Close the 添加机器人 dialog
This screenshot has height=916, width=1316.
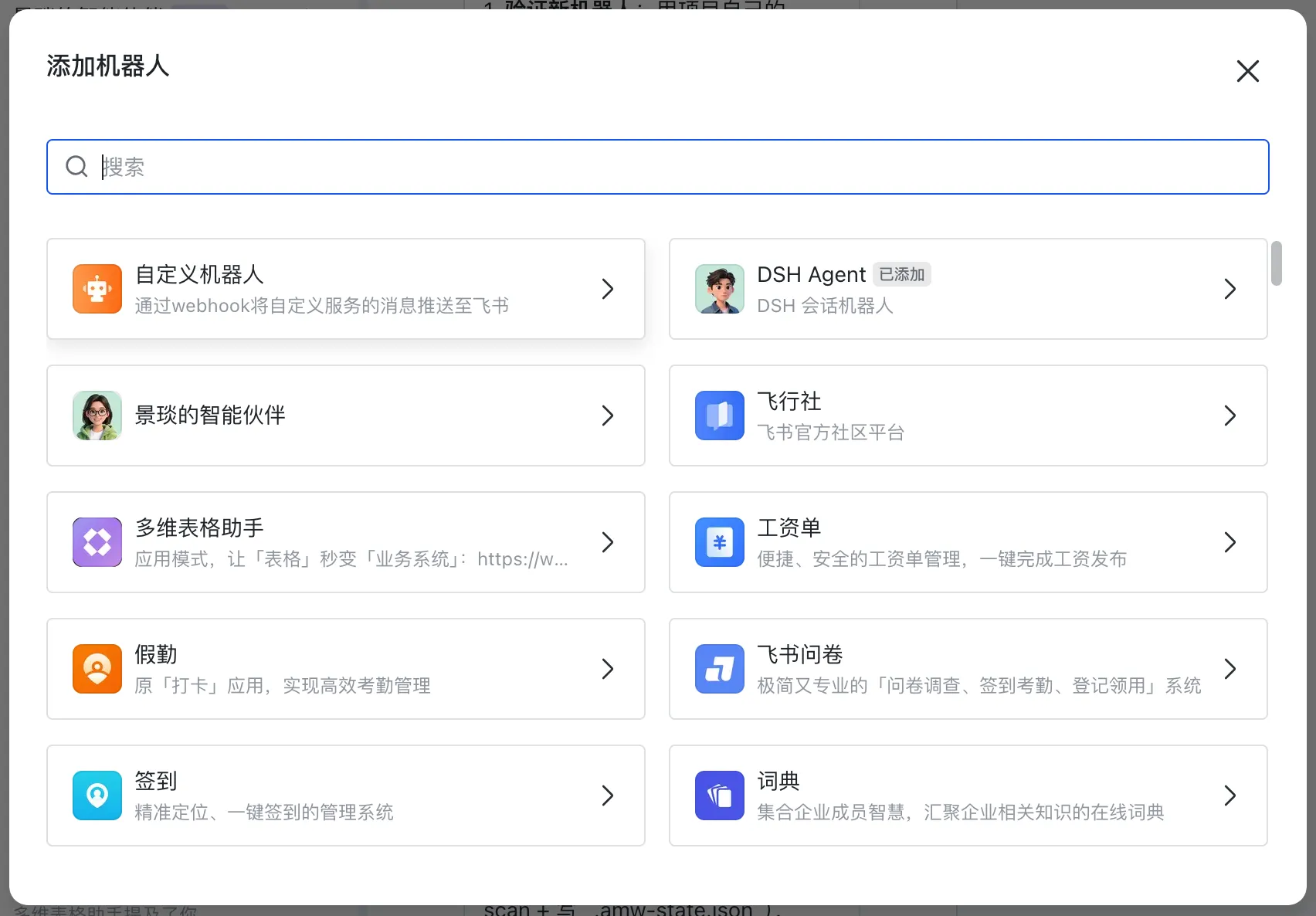point(1248,71)
